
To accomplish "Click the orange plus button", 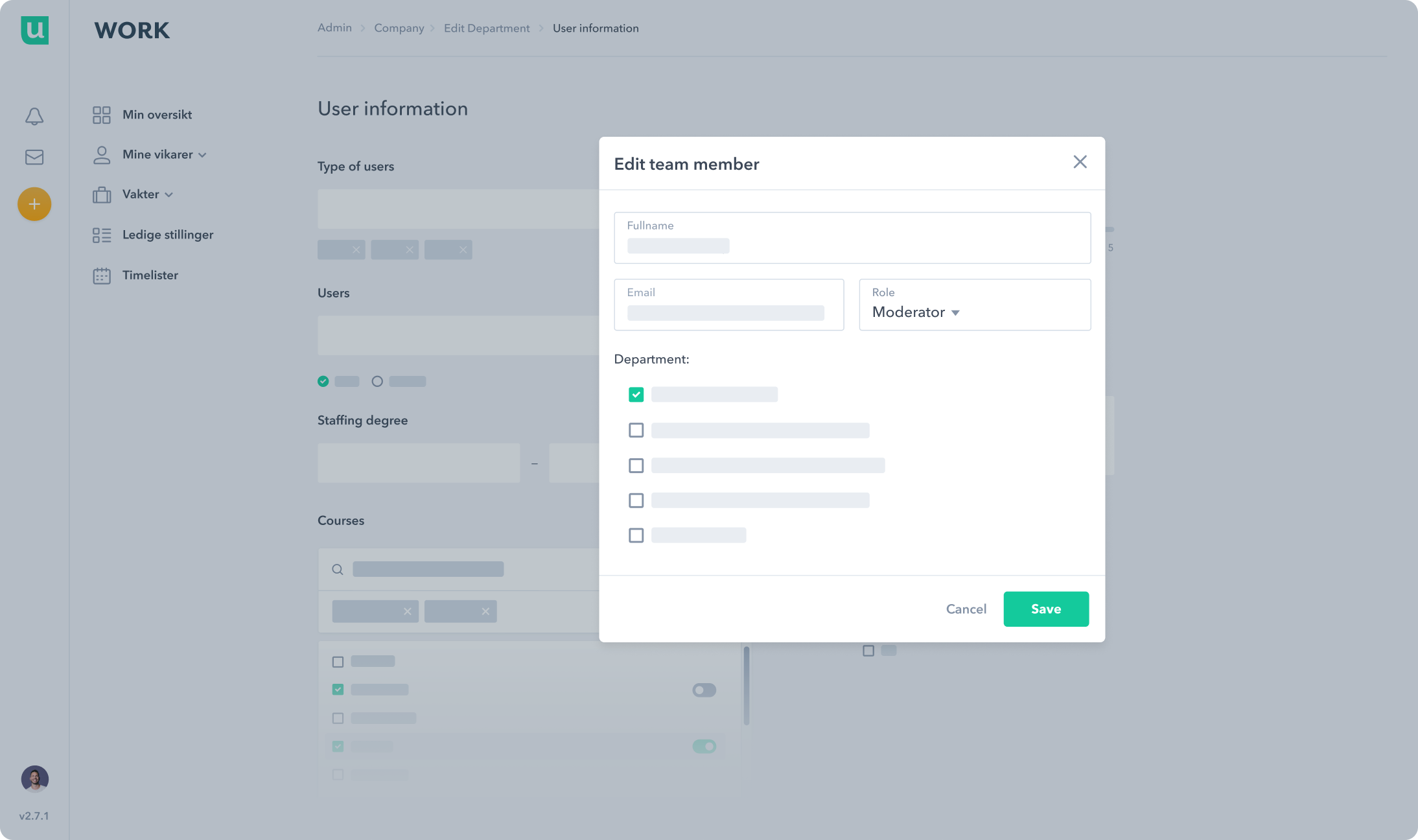I will click(x=34, y=204).
